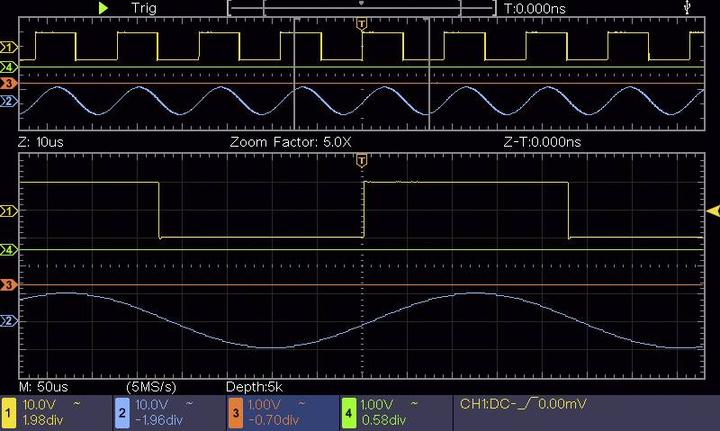Click channel 4 AC coupling tilde symbol
The width and height of the screenshot is (720, 431).
click(414, 404)
